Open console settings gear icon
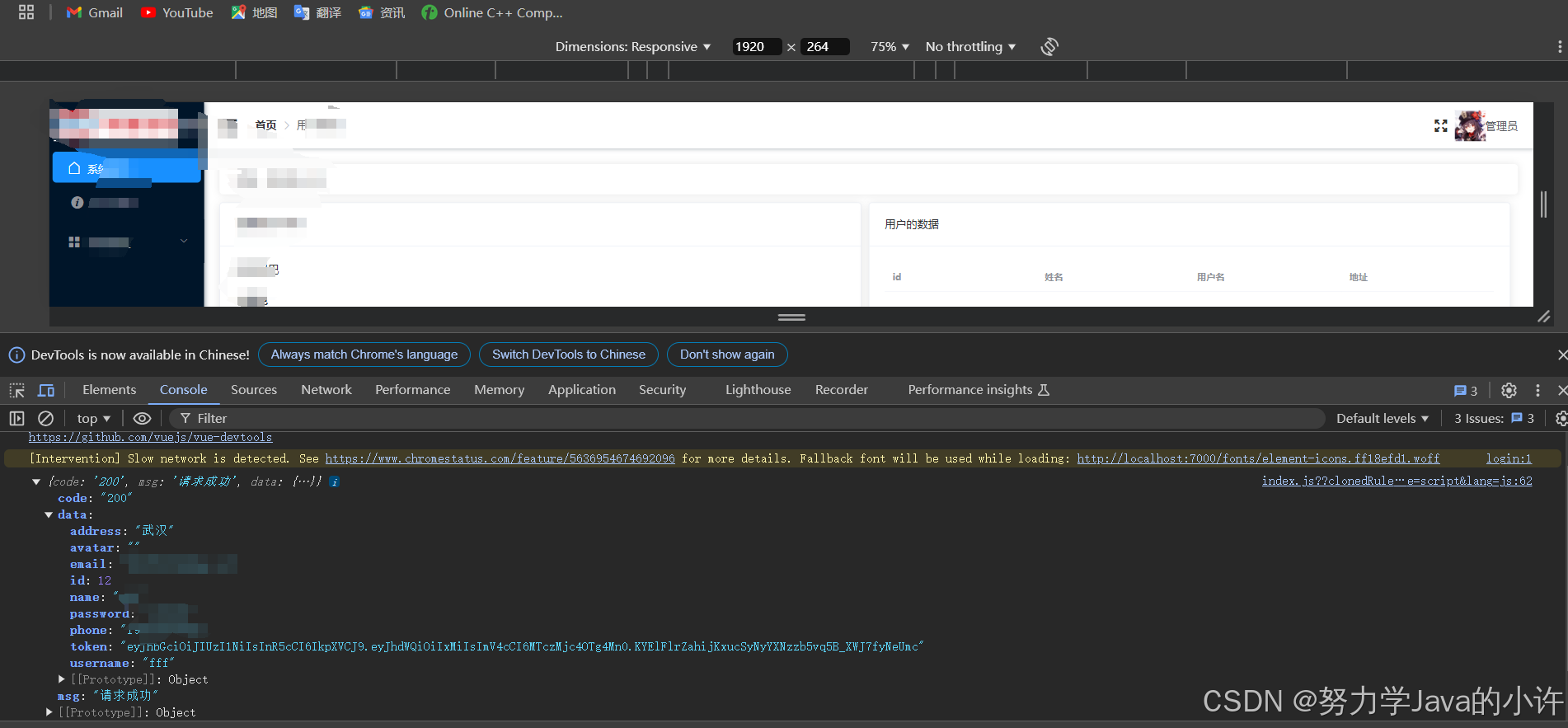 click(x=1561, y=419)
